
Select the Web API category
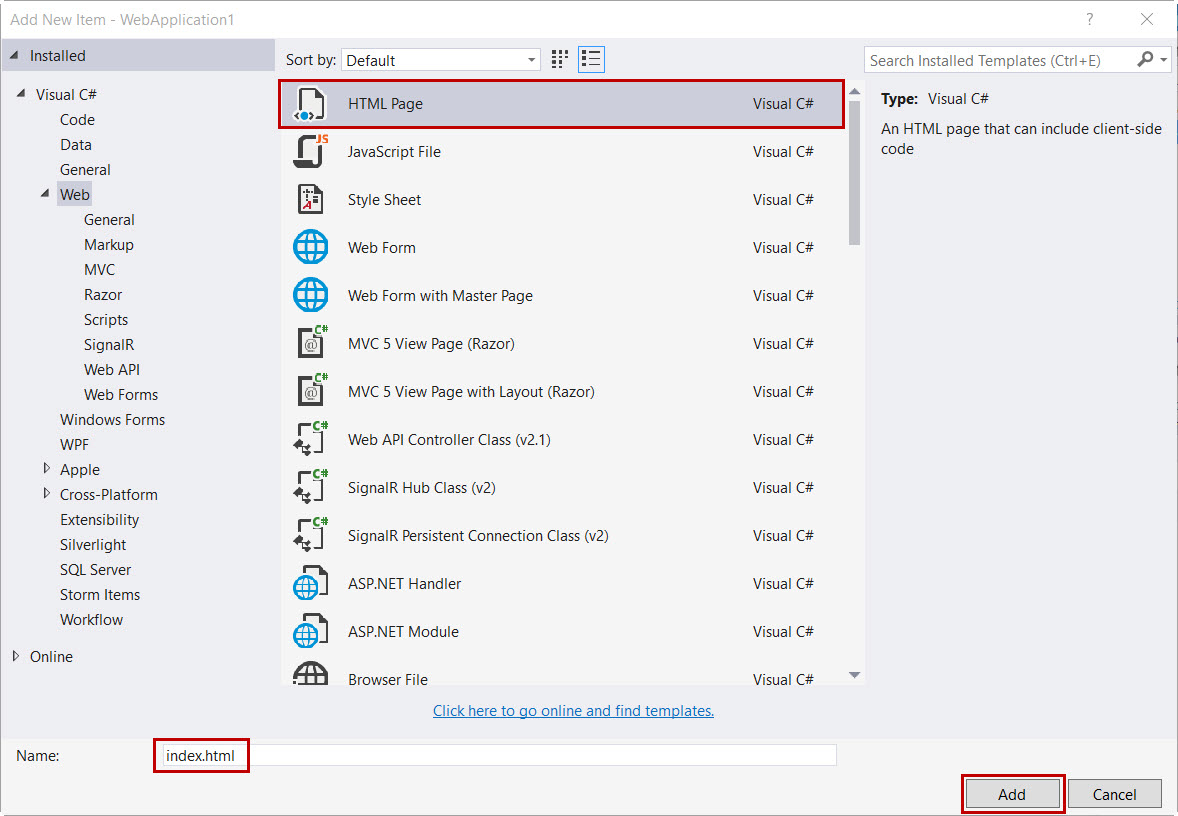[112, 369]
